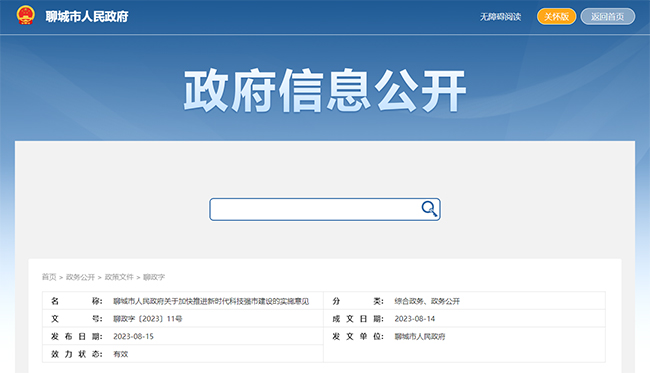Select validity status 有效
Screen dimensions: 650x373
pos(121,354)
